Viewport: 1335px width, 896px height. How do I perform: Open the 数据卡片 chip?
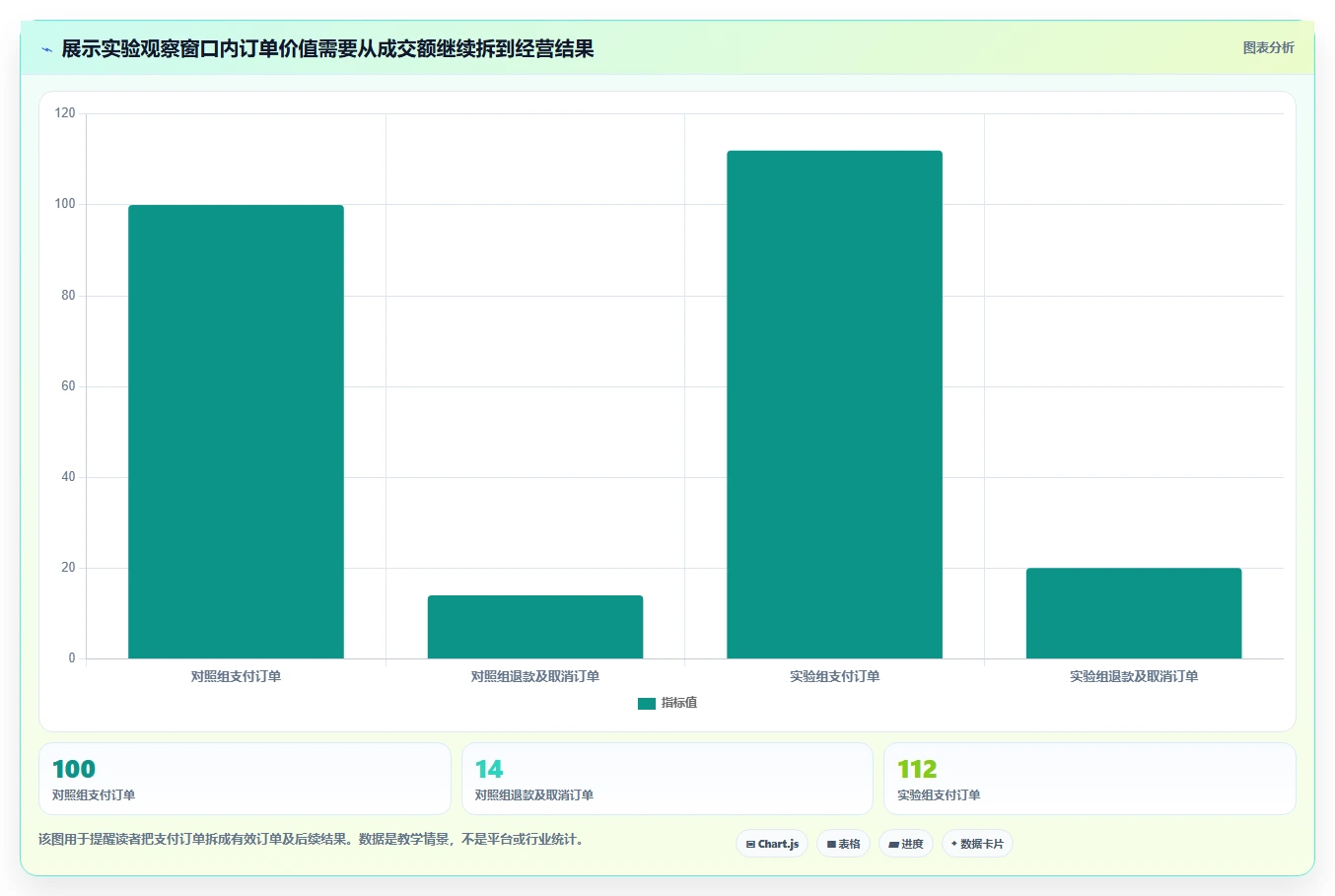(x=977, y=844)
